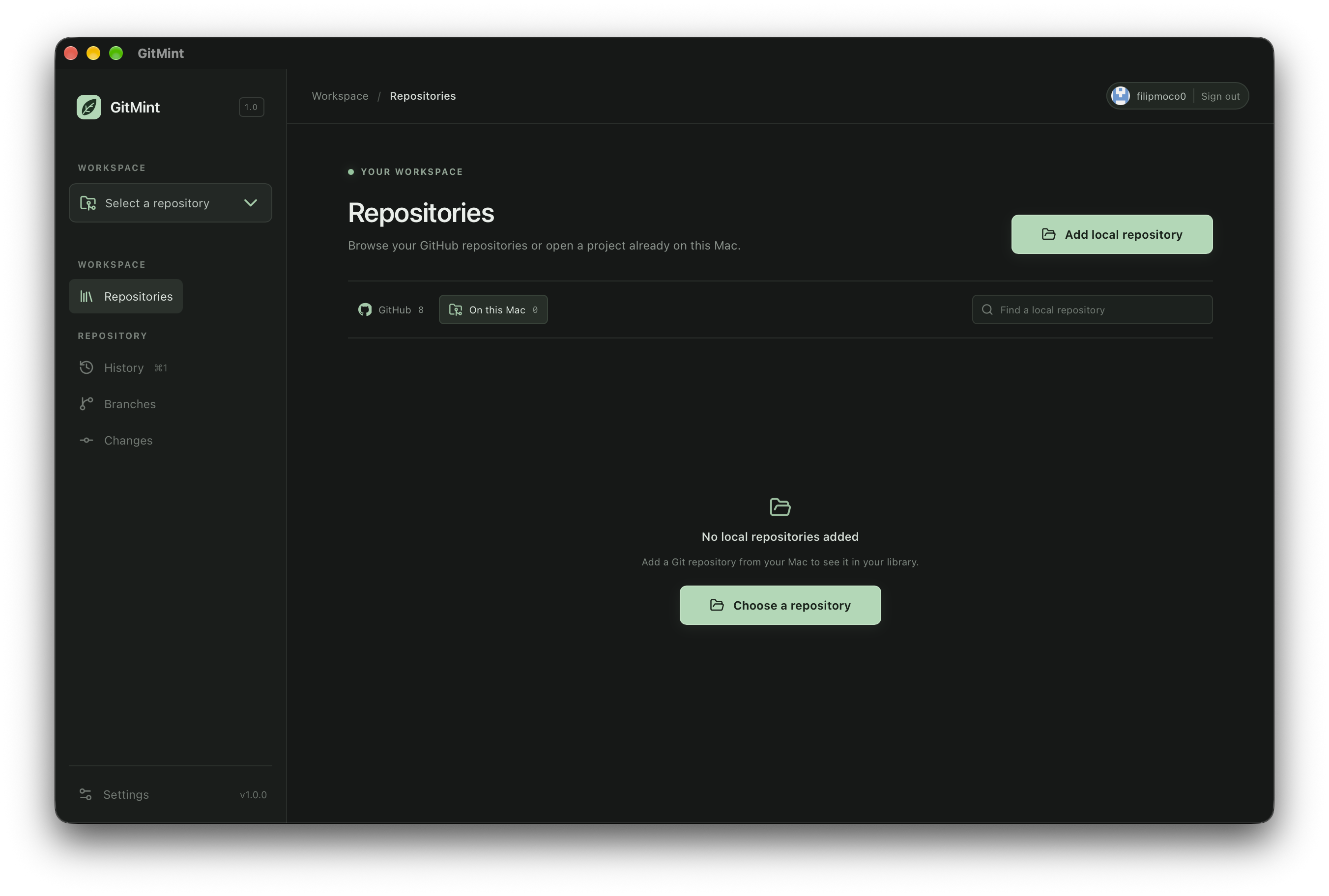The image size is (1329, 896).
Task: Click the green fullscreen window button
Action: coord(116,53)
